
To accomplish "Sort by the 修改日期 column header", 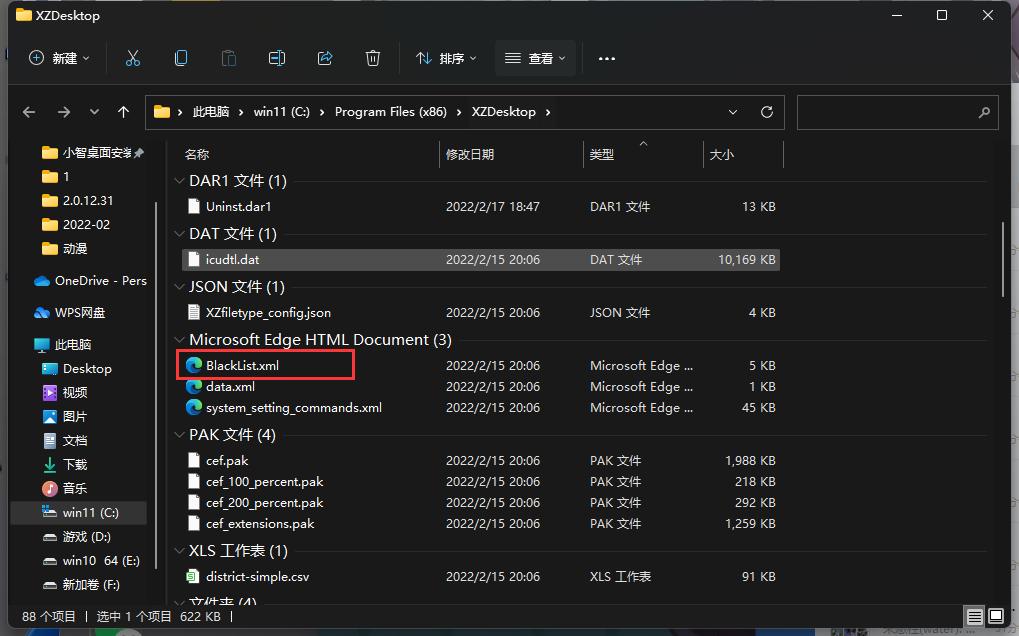I will 470,154.
